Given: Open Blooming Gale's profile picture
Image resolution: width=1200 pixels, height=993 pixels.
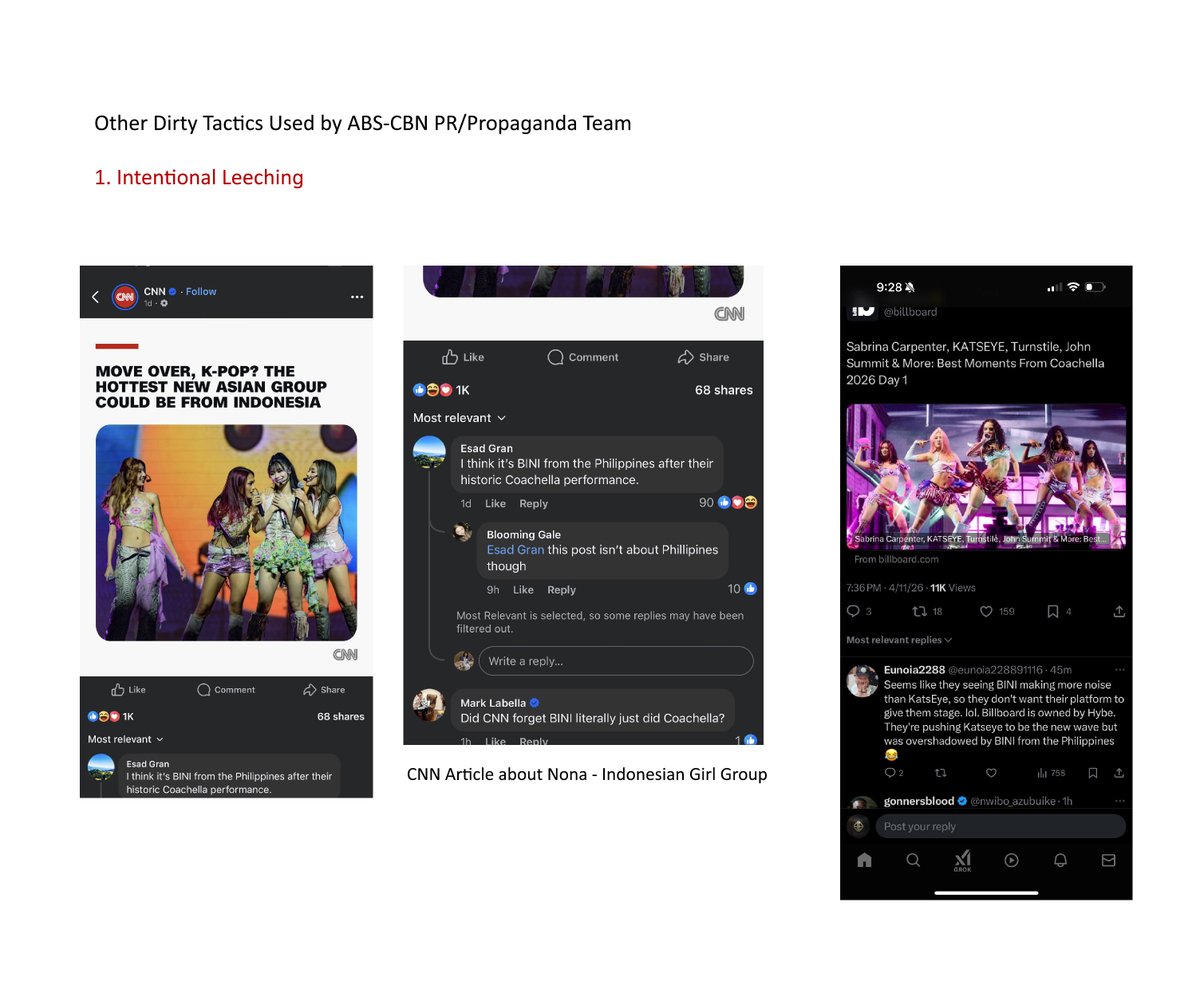Looking at the screenshot, I should click(462, 532).
